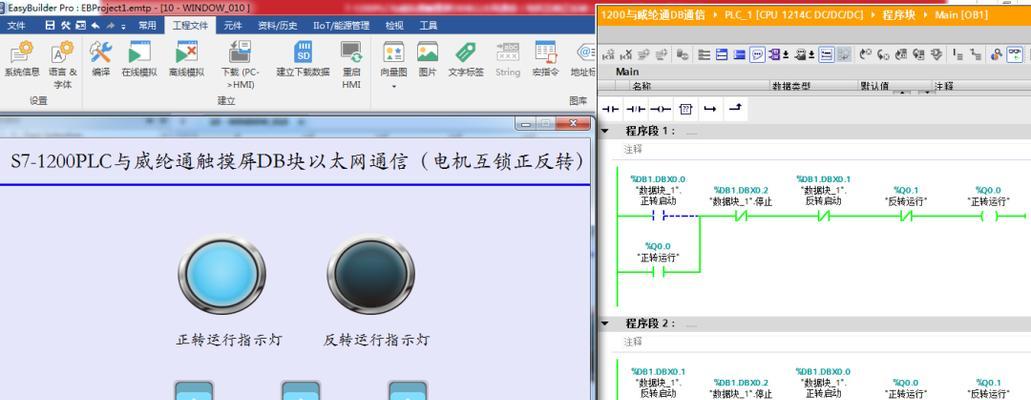1031x400 pixels.
Task: Click delete network icon in TIA toolbar
Action: point(626,55)
